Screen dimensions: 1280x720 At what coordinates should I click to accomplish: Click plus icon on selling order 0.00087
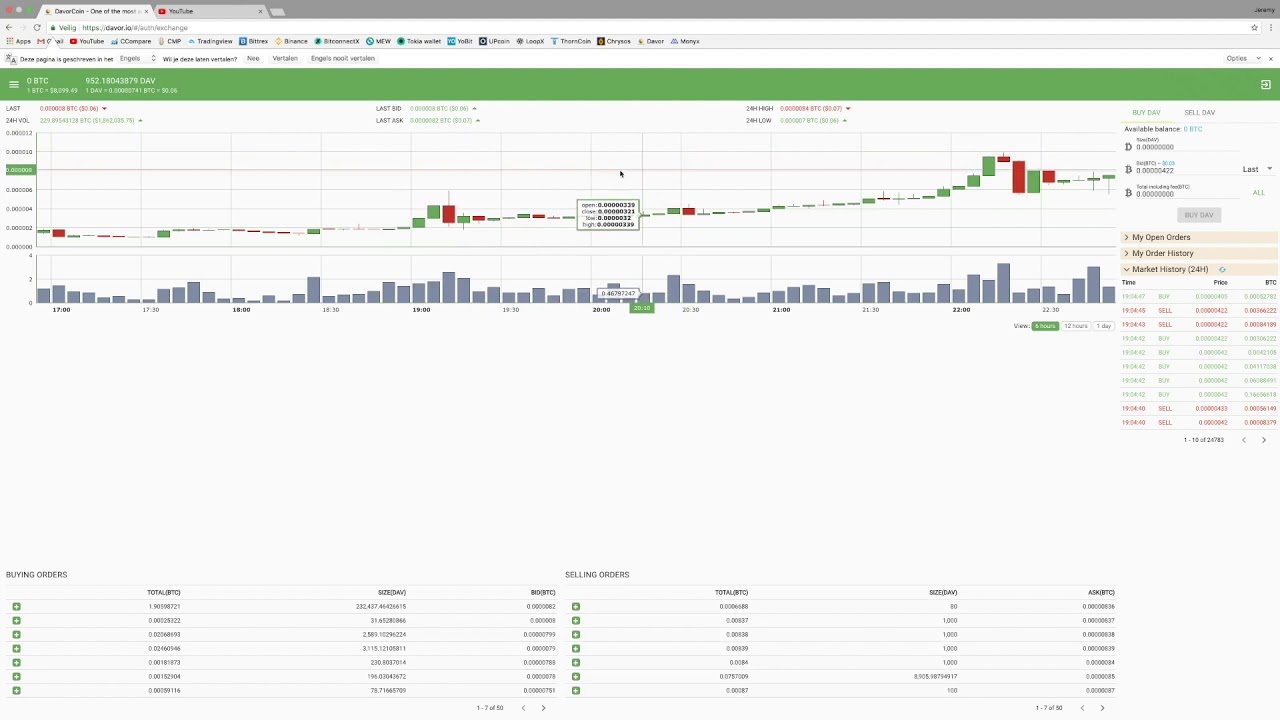tap(575, 691)
